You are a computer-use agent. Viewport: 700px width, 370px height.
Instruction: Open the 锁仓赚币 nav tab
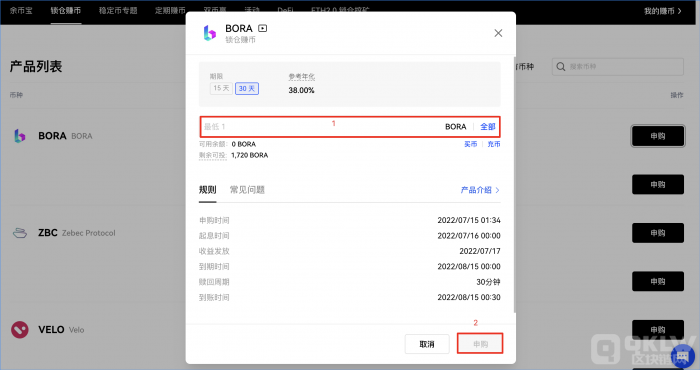pyautogui.click(x=66, y=11)
